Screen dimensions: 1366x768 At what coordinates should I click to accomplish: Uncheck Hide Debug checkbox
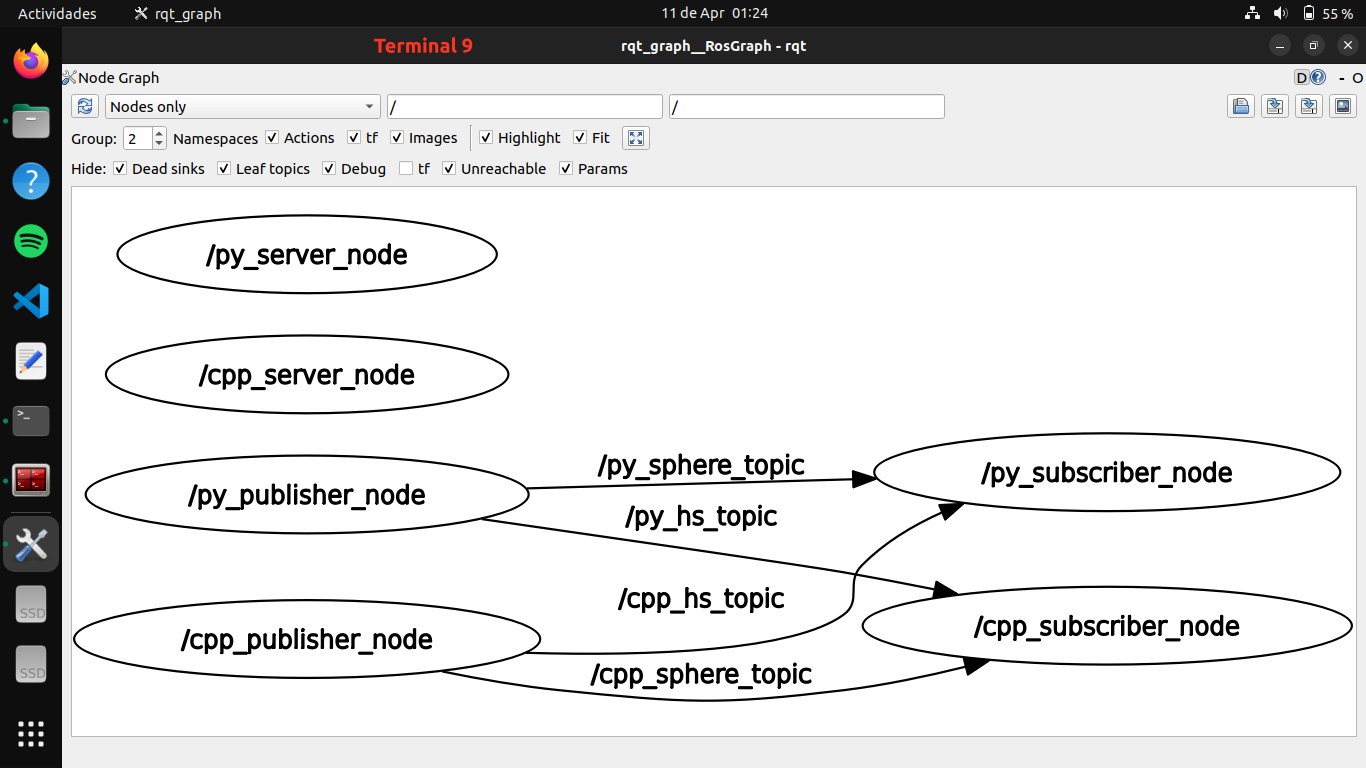329,169
